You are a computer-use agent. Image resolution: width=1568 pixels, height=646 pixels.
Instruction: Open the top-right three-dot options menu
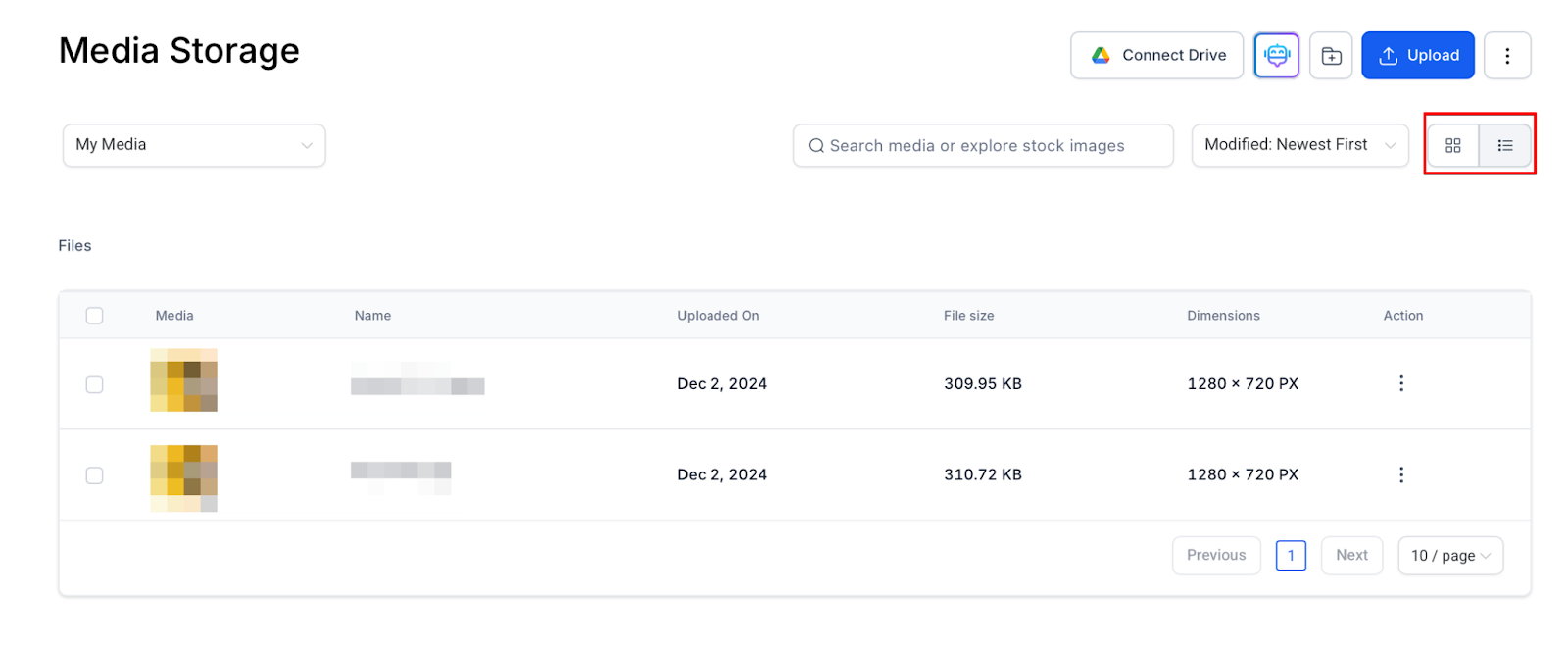coord(1507,56)
